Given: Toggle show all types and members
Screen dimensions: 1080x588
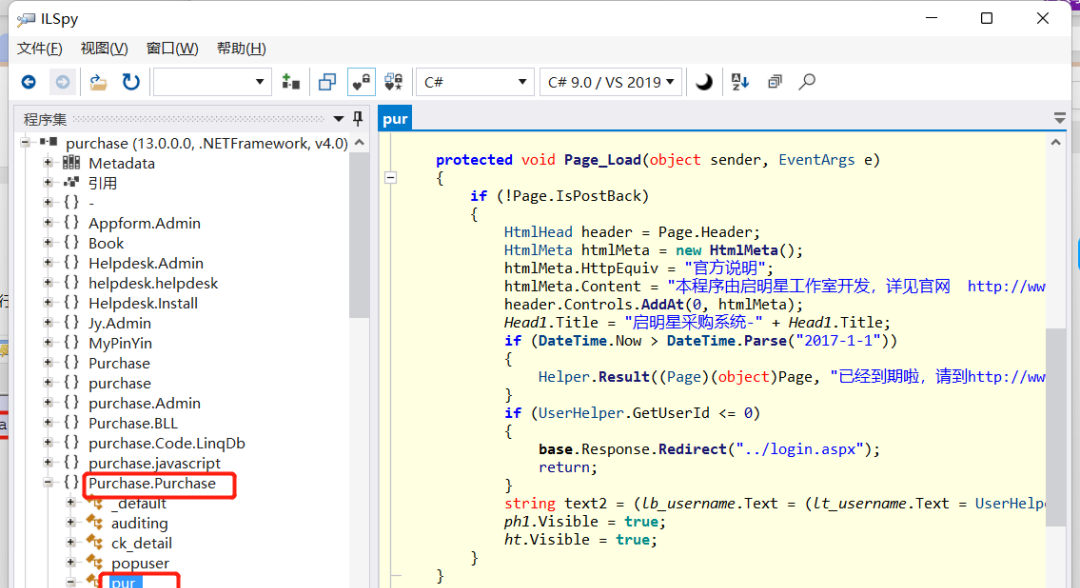Looking at the screenshot, I should pos(393,82).
